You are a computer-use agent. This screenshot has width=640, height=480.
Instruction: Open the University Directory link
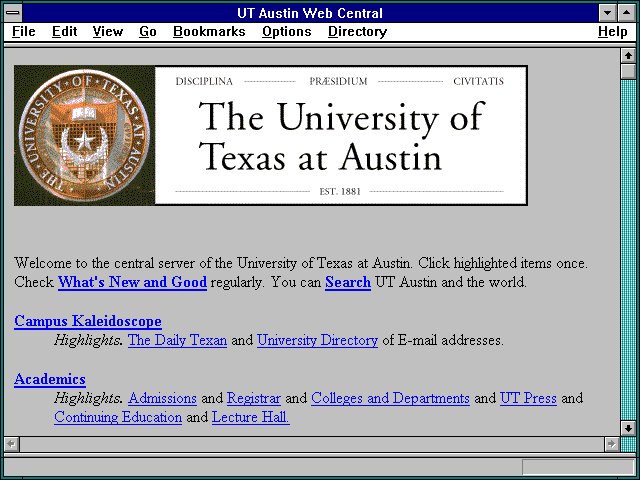pyautogui.click(x=317, y=340)
